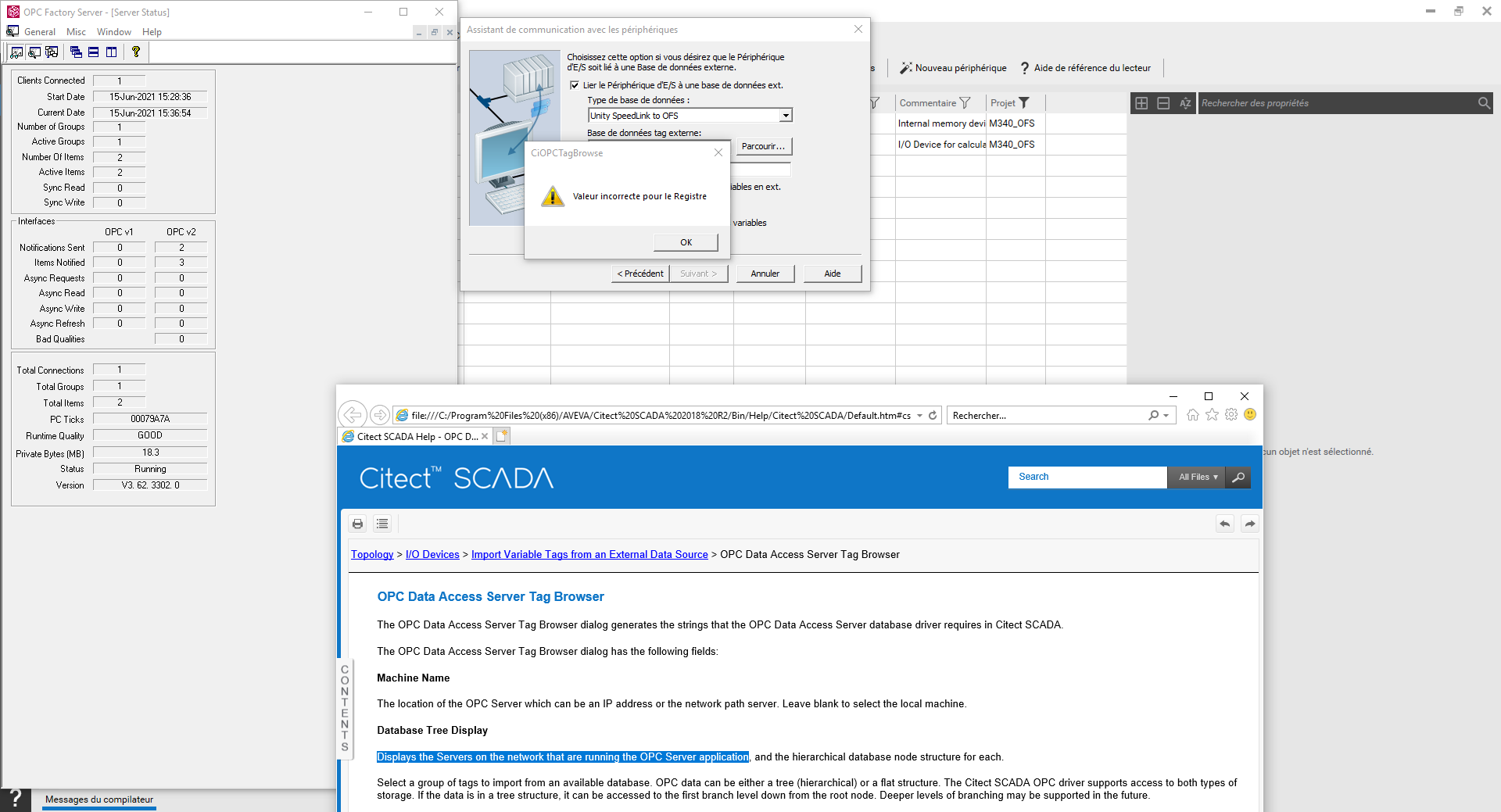This screenshot has height=812, width=1501.
Task: Go back in the help browser
Action: 353,415
